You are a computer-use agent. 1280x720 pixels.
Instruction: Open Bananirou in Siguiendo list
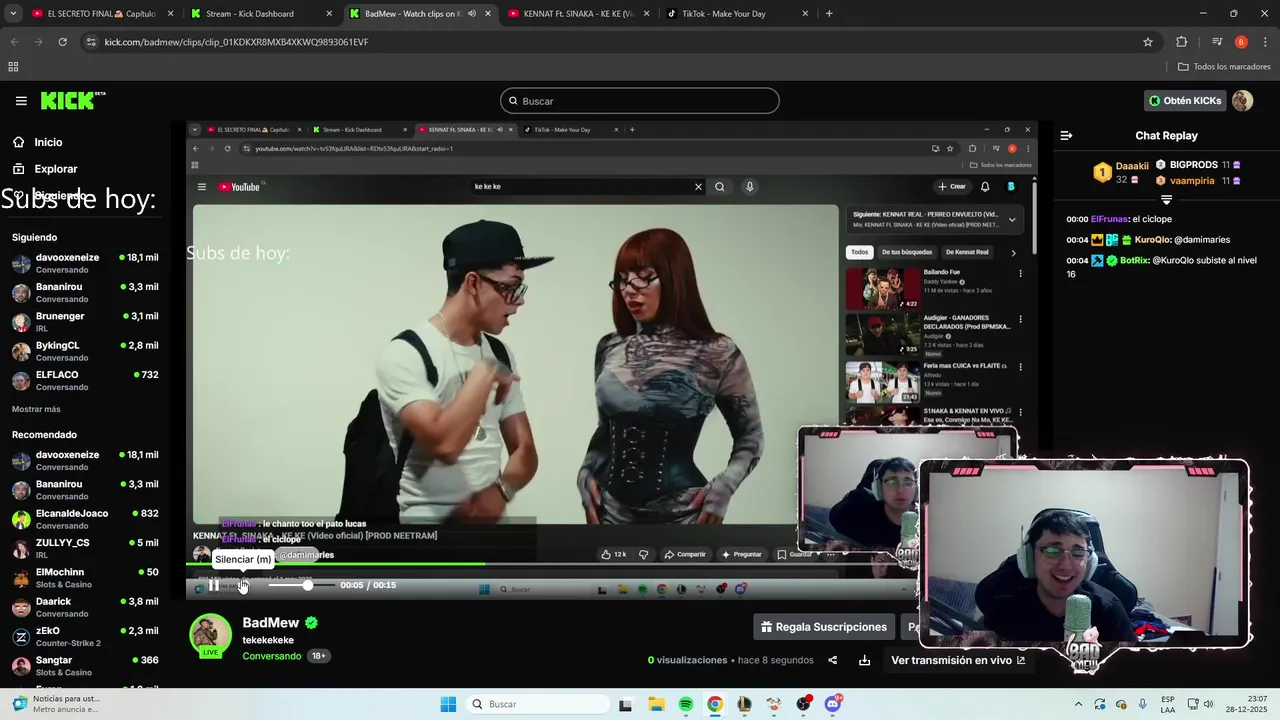pyautogui.click(x=85, y=292)
